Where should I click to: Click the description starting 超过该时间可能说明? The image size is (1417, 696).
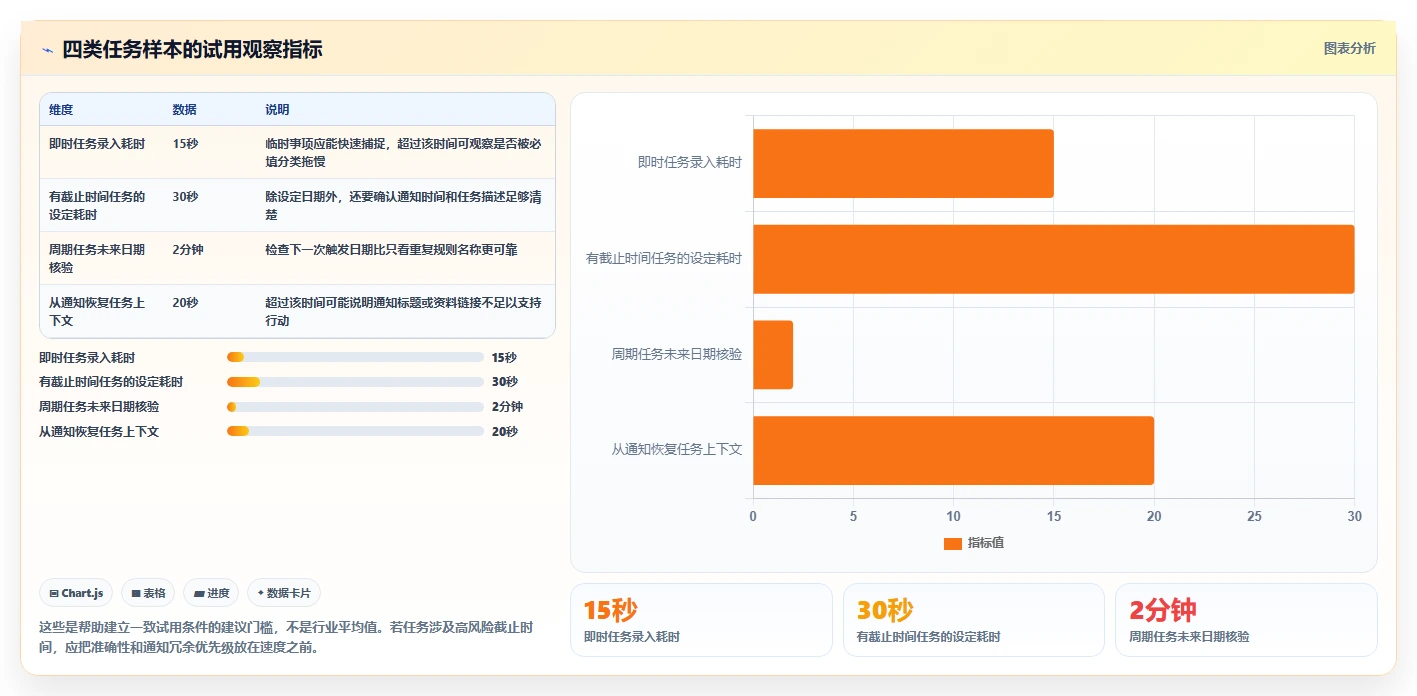click(403, 311)
